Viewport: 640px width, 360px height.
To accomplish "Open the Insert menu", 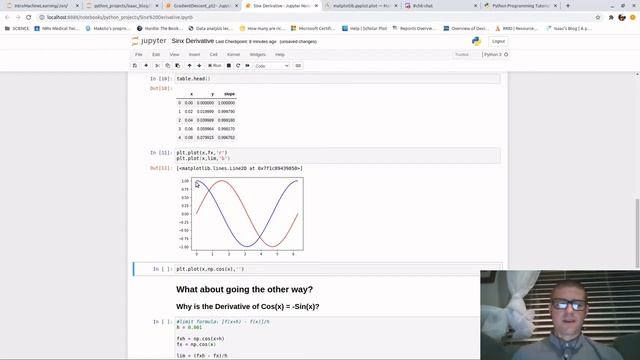I will (x=194, y=54).
